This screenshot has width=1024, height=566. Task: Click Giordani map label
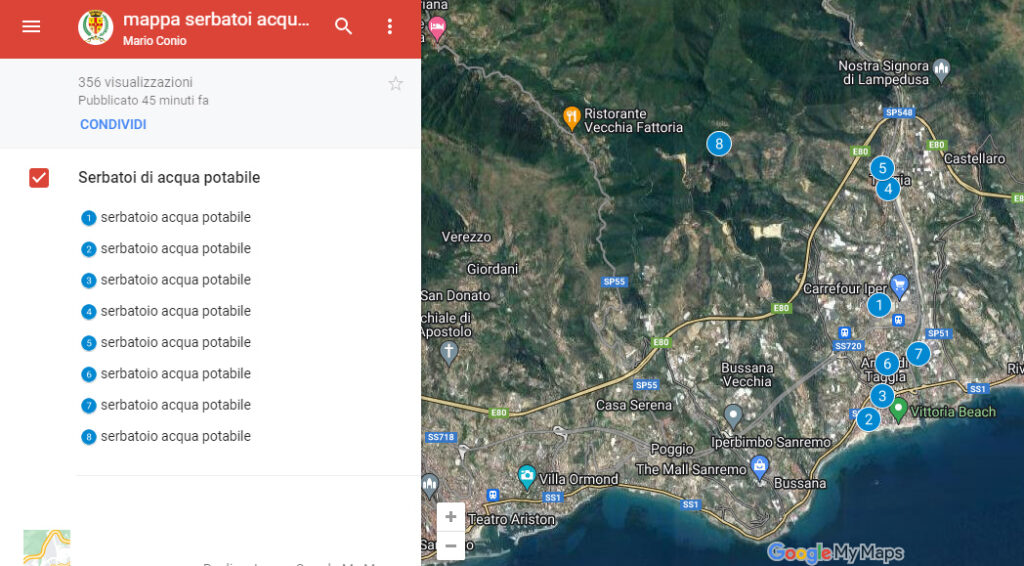(x=492, y=269)
